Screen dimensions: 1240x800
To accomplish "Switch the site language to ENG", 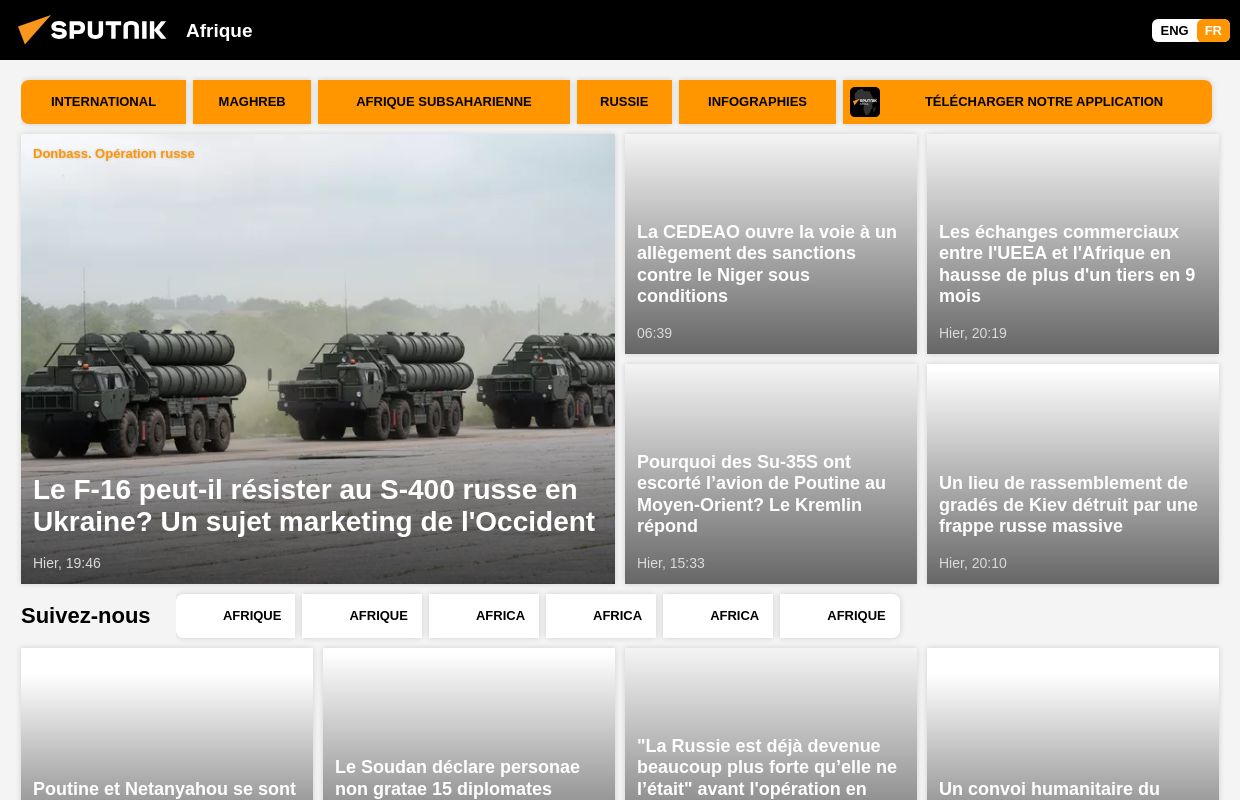I will 1174,30.
